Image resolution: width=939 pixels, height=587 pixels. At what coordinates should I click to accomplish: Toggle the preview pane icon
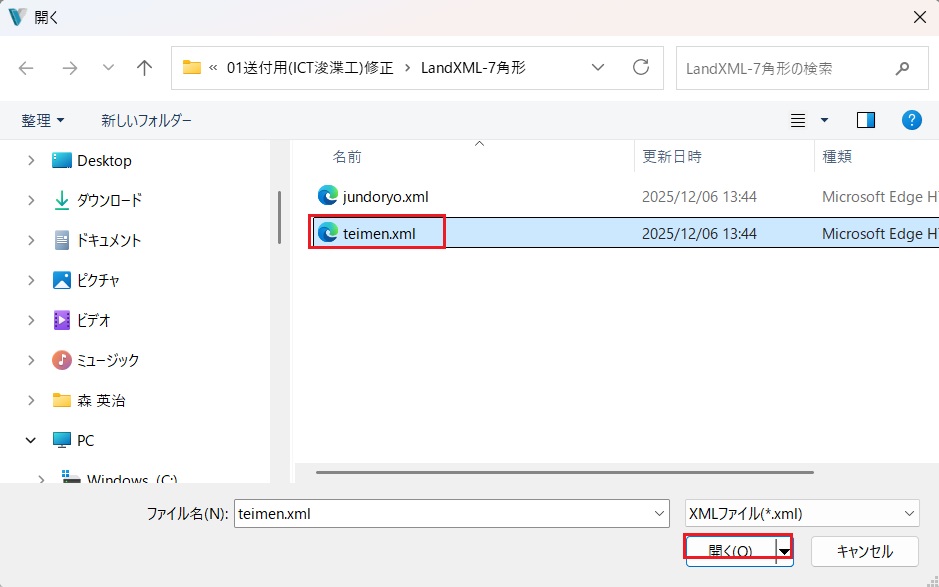click(x=865, y=119)
